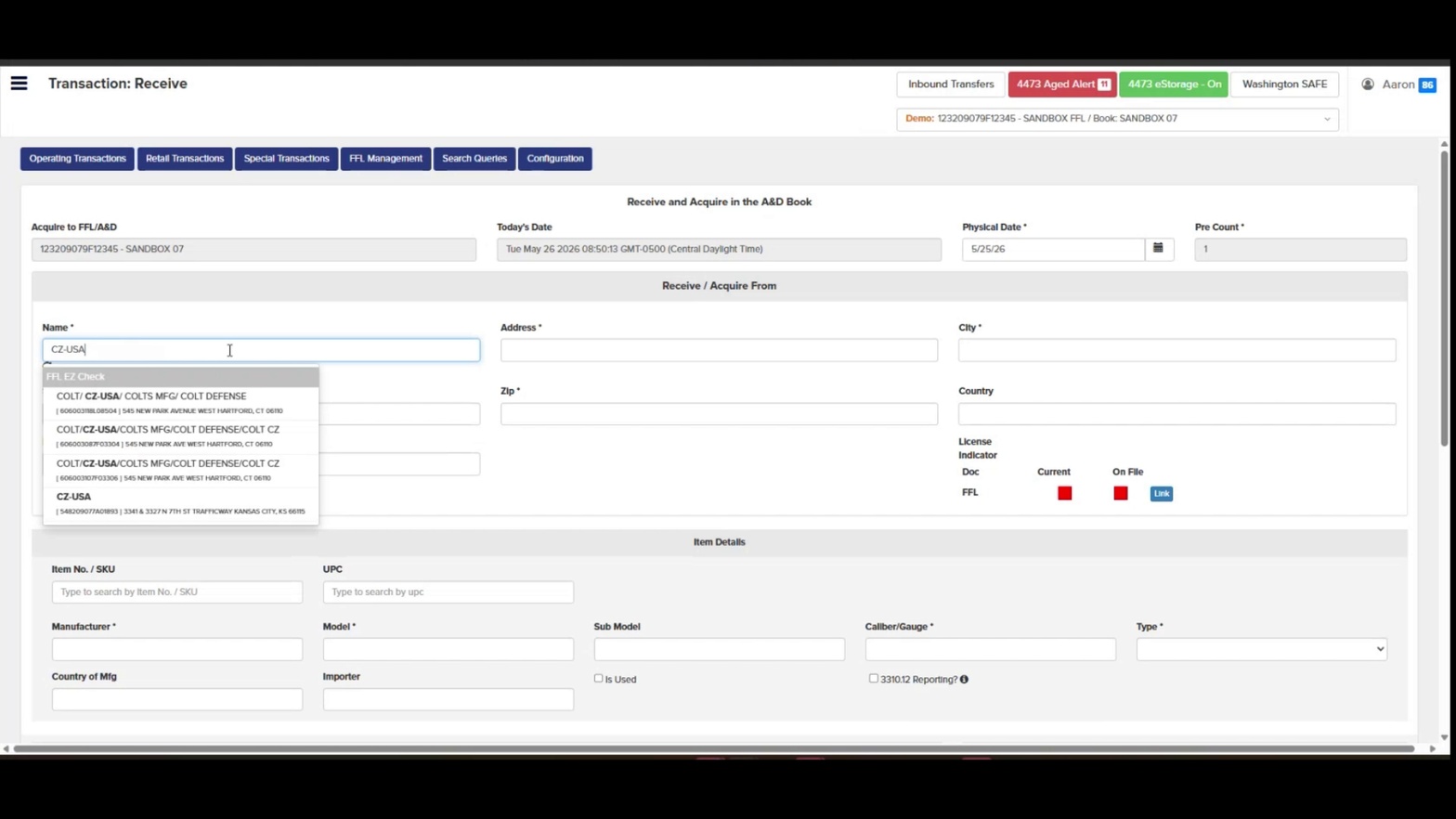Select COLT/ CZ-USA/ COLTS MFG/ COLT DEFENSE suggestion
This screenshot has height=819, width=1456.
[181, 403]
